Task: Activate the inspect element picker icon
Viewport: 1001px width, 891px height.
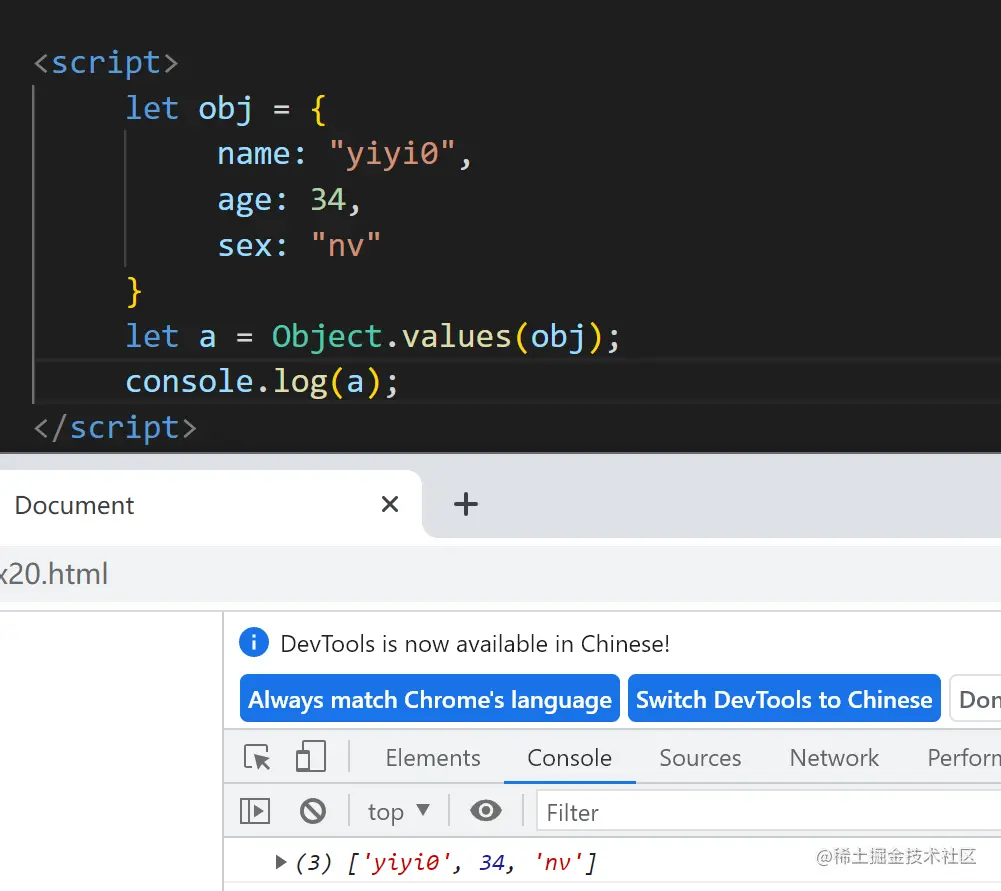Action: click(257, 758)
